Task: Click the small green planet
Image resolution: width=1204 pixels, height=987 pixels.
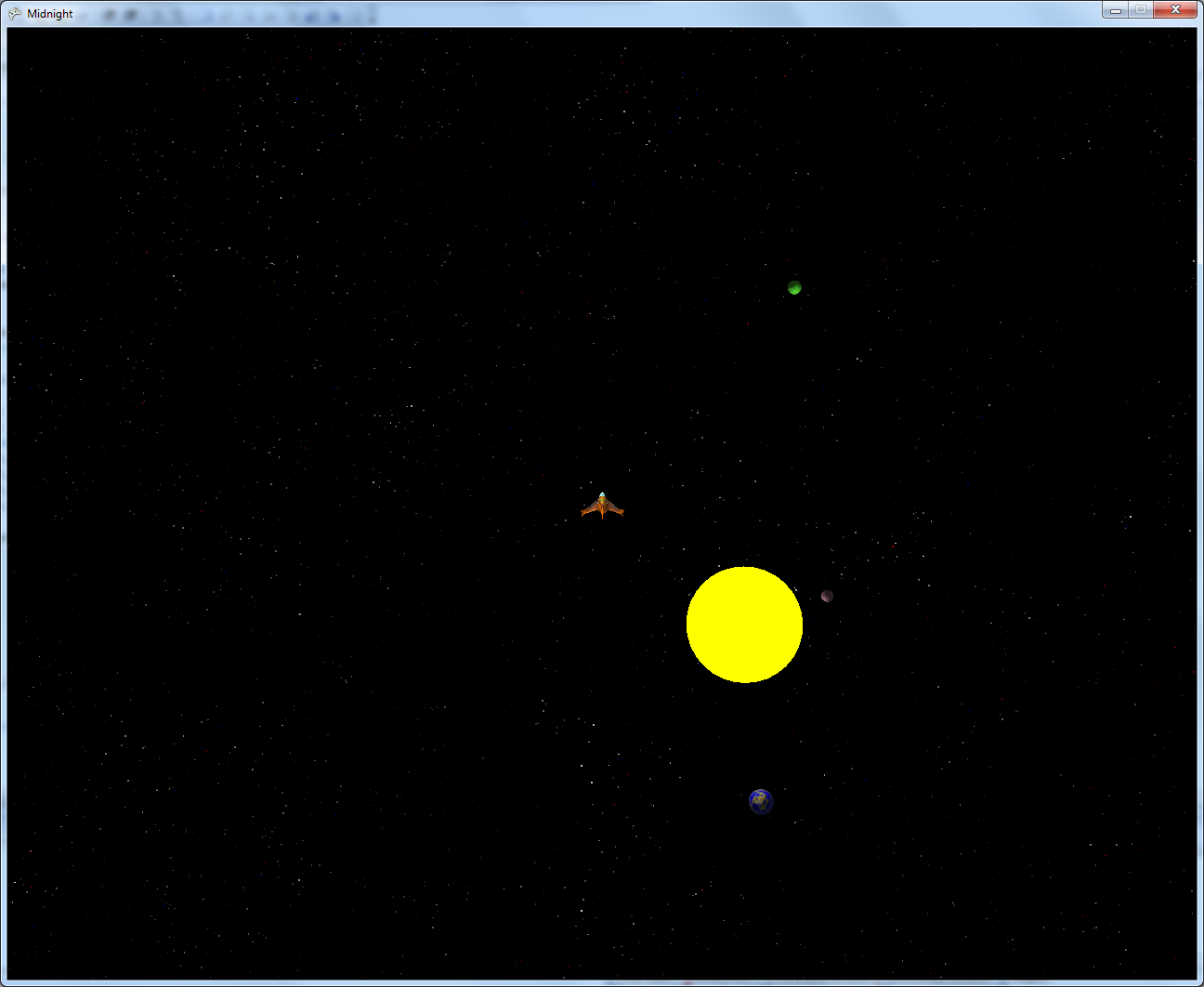Action: tap(794, 287)
